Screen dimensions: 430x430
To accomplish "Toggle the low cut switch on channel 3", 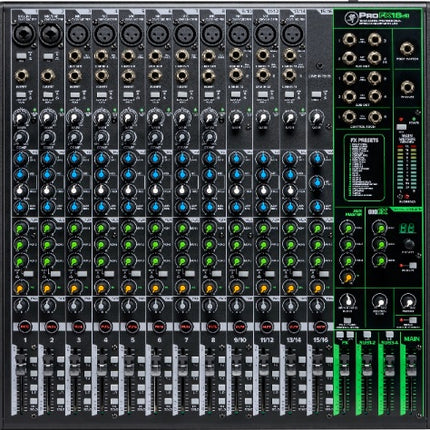I will (75, 95).
